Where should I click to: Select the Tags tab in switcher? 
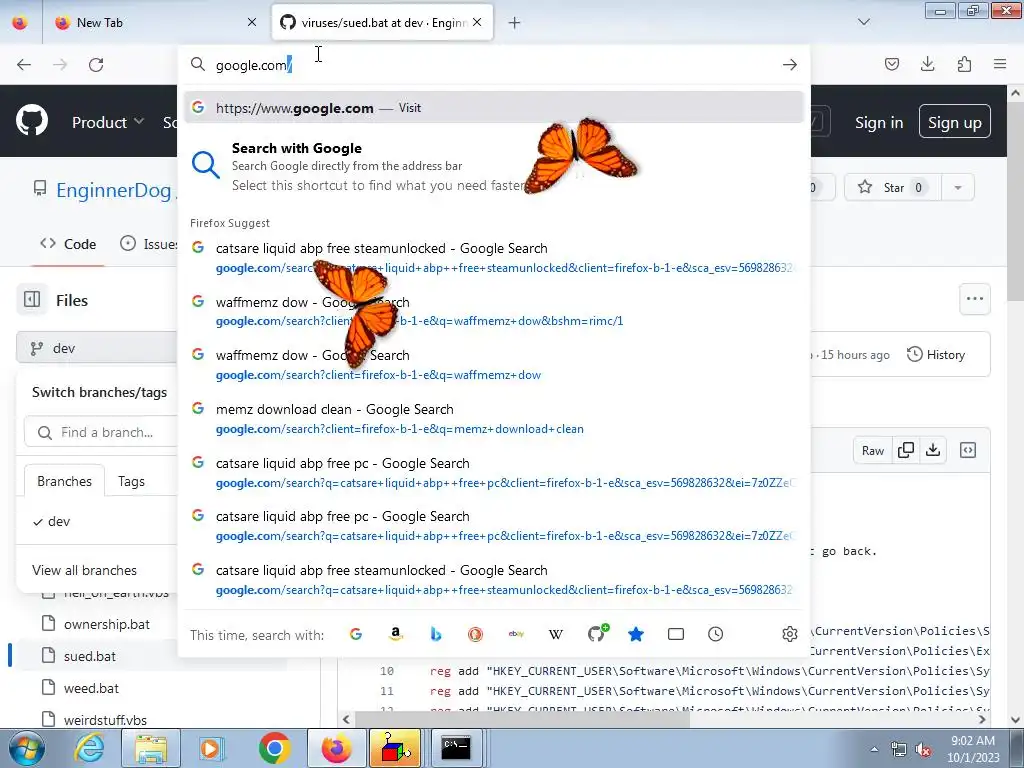point(131,481)
